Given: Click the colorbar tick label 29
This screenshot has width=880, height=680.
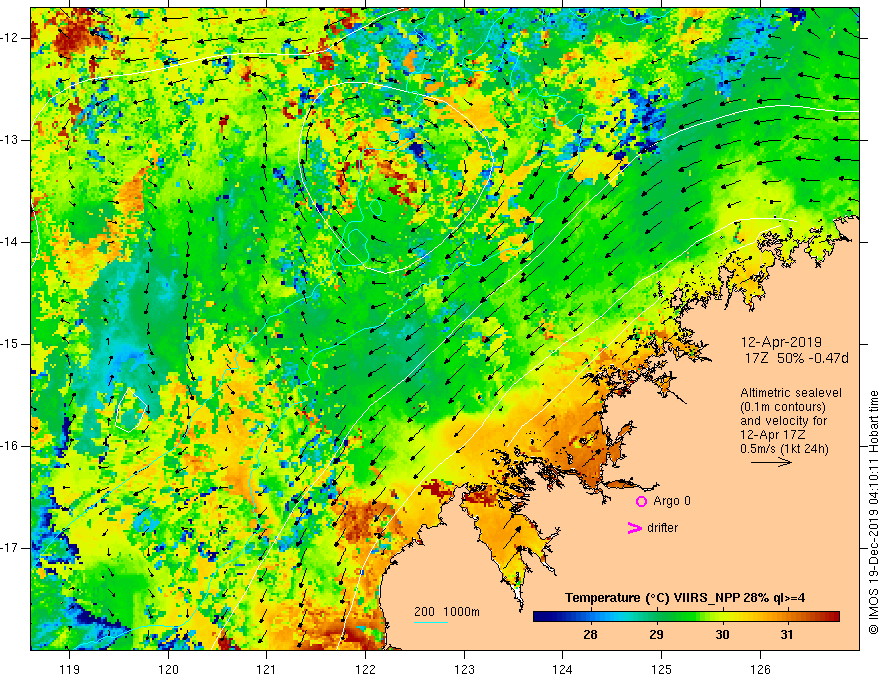Looking at the screenshot, I should coord(656,635).
